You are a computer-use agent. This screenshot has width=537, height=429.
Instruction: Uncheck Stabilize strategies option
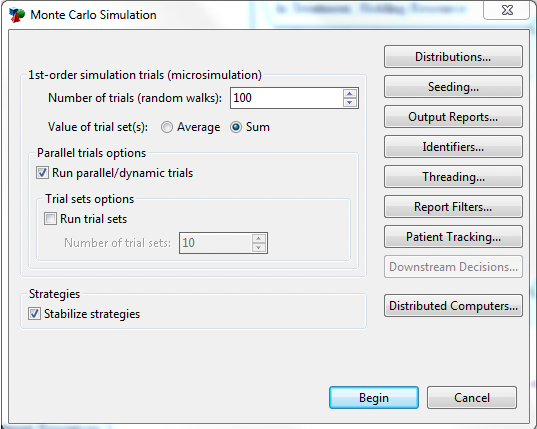point(34,314)
